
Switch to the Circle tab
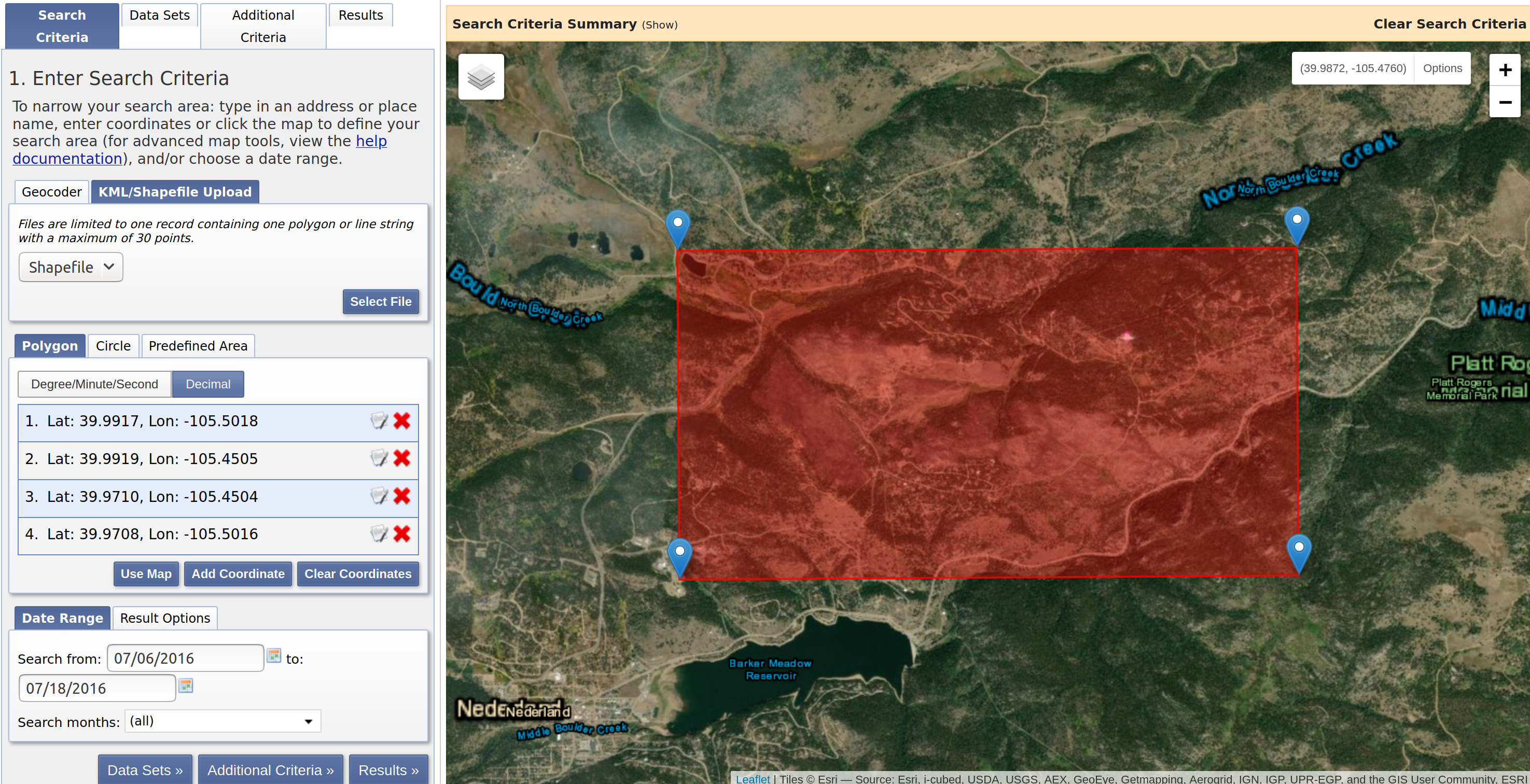[x=112, y=346]
